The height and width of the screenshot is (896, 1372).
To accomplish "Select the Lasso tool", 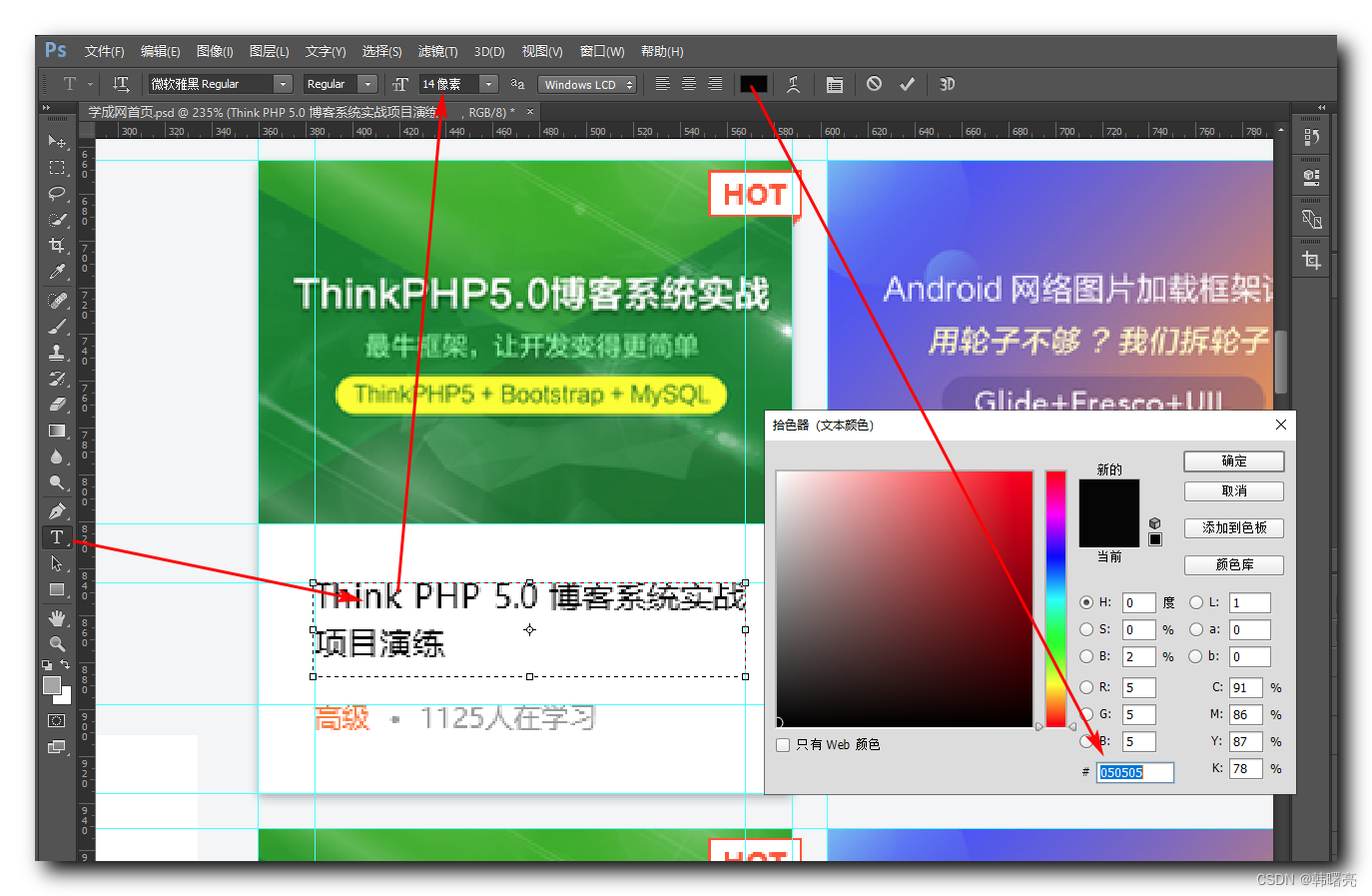I will [x=57, y=193].
